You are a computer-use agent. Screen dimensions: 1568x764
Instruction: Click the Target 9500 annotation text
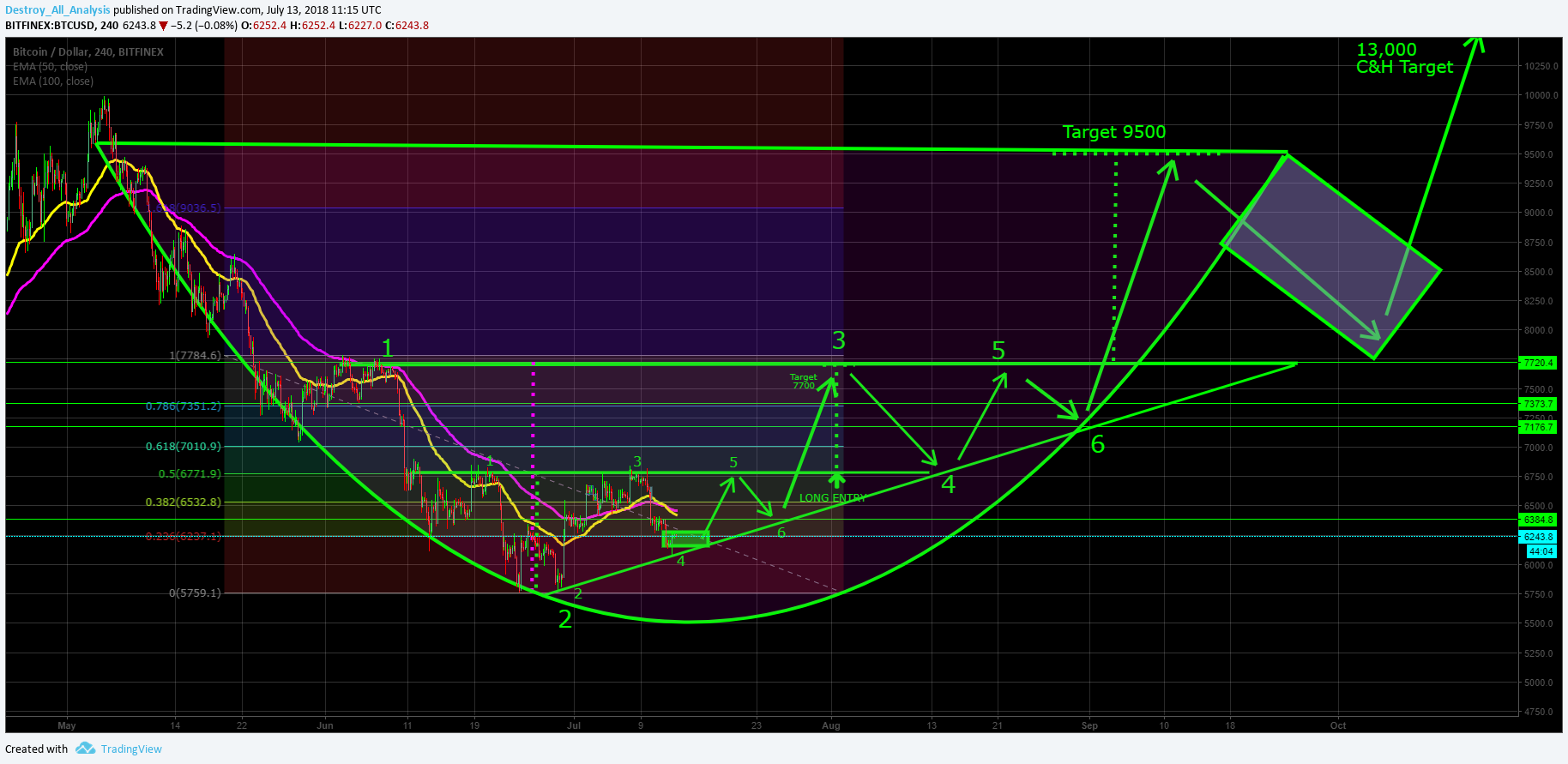point(1114,132)
